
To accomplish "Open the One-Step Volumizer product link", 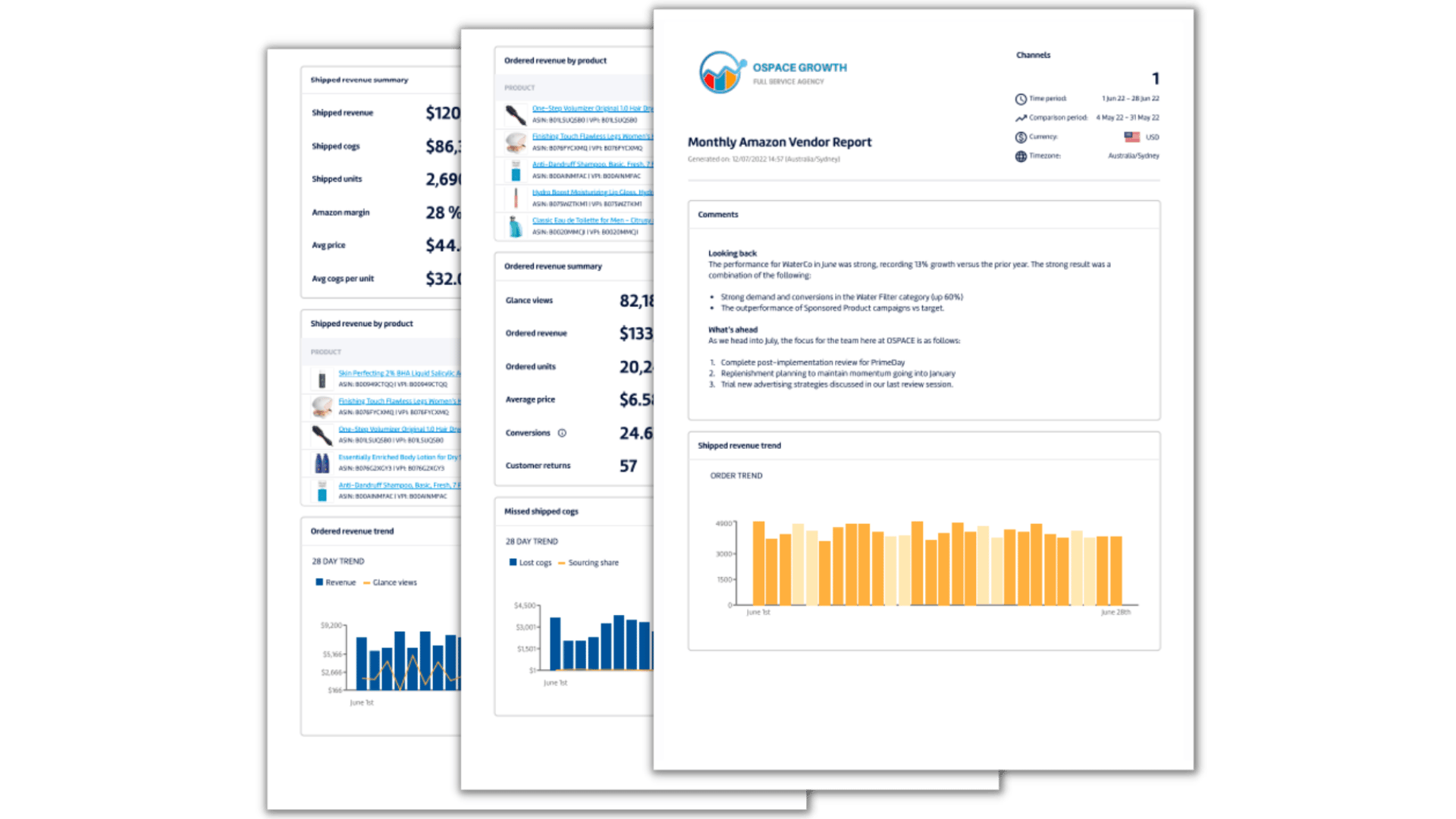I will tap(584, 107).
